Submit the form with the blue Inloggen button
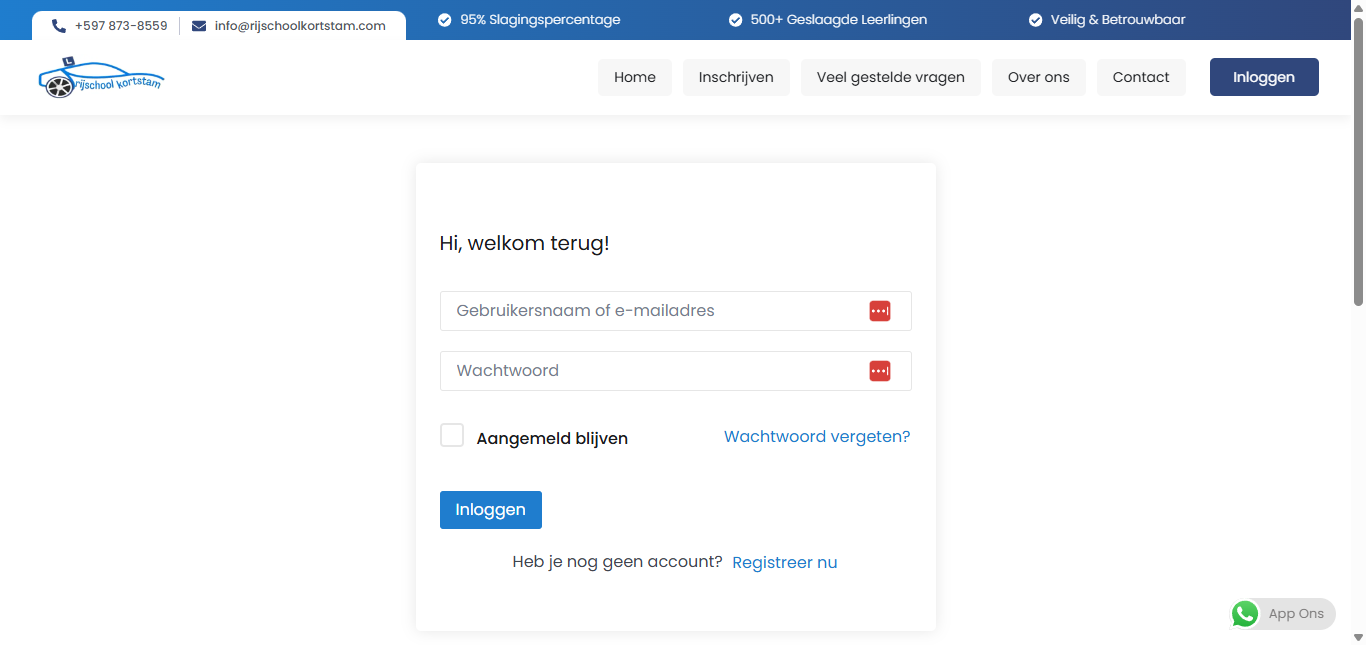The height and width of the screenshot is (645, 1366). pyautogui.click(x=490, y=510)
